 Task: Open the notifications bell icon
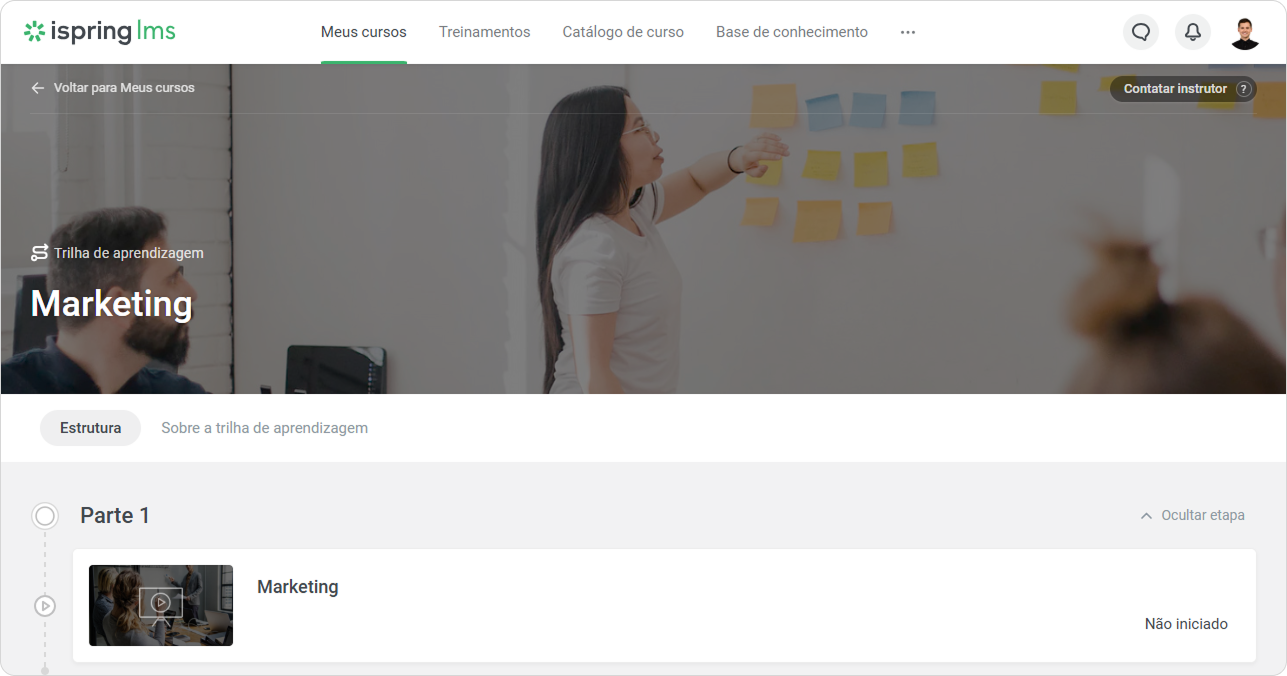tap(1193, 32)
